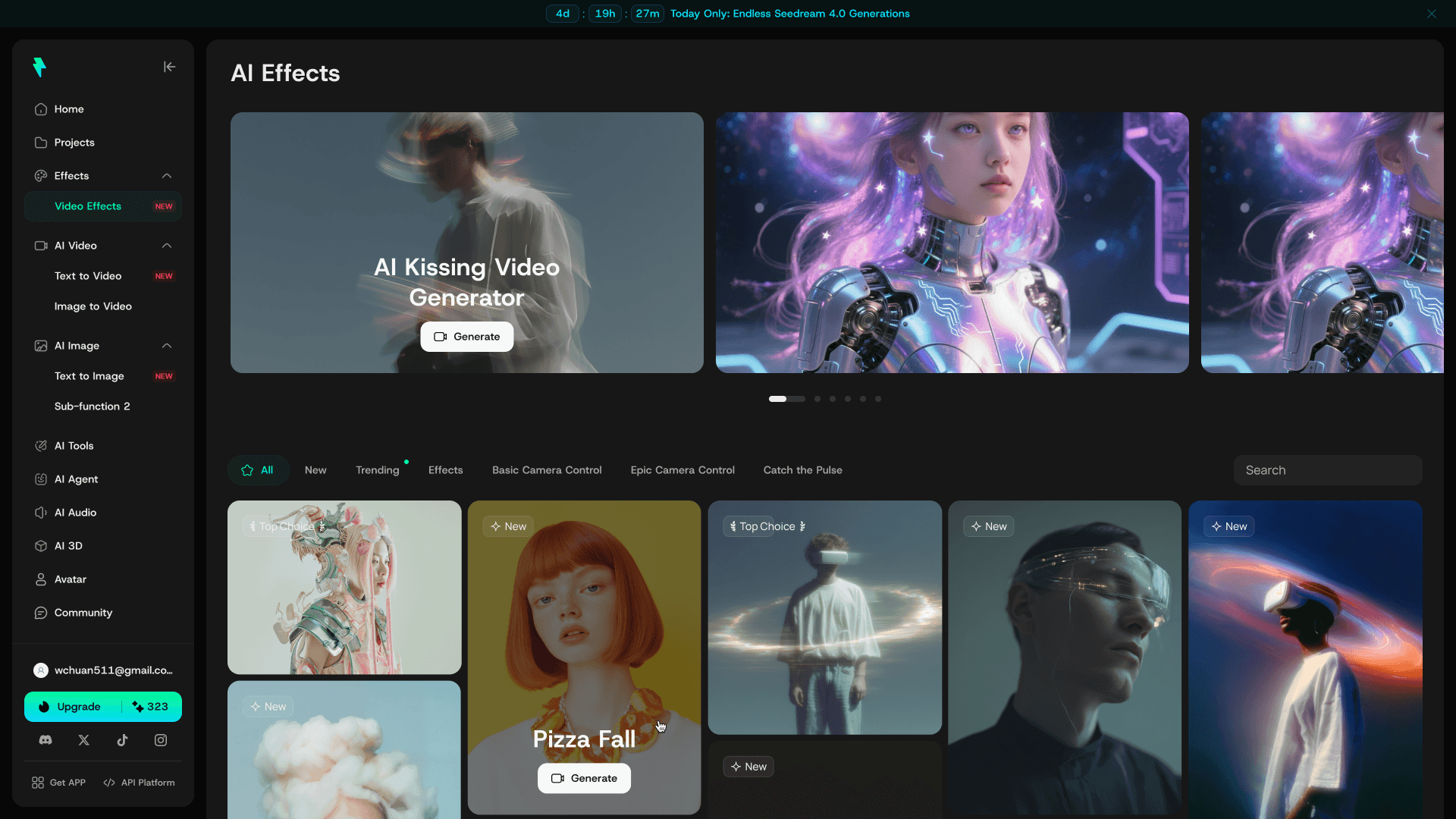Click the user avatar icon beside email
Screen dimensions: 1456x819
(41, 670)
